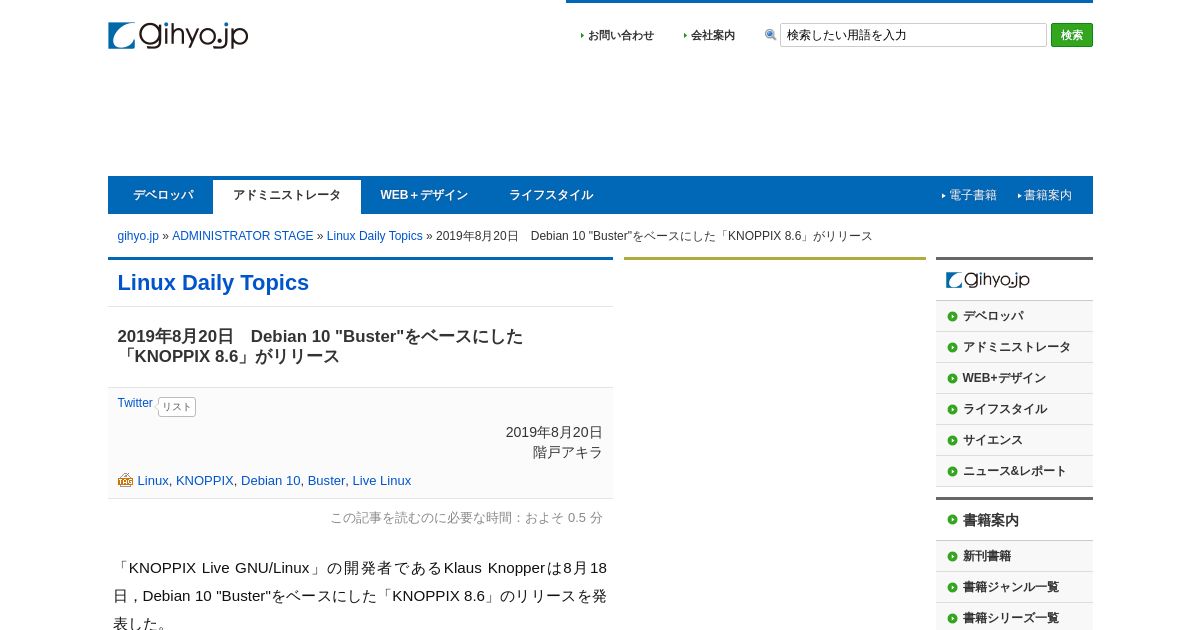This screenshot has height=630, width=1200.
Task: Open sidebar WEB+デザイン link
Action: coord(1004,378)
